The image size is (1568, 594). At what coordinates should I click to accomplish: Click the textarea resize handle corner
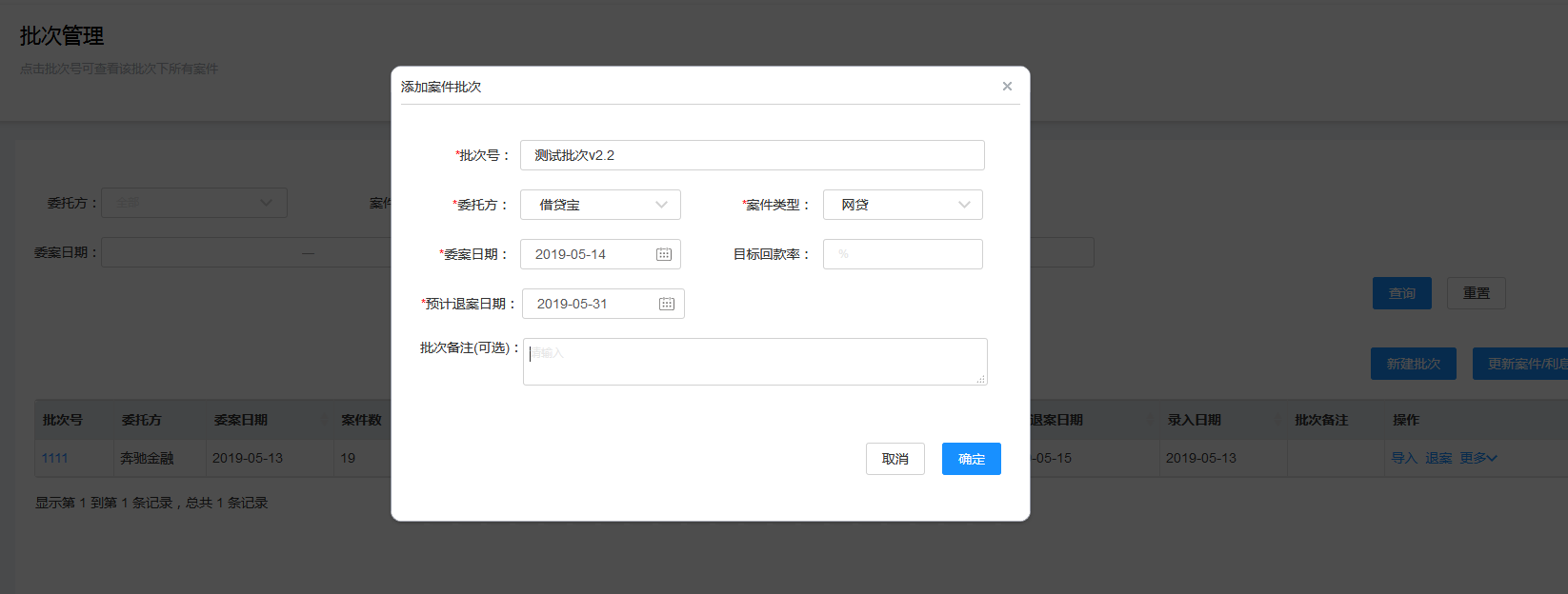click(981, 380)
